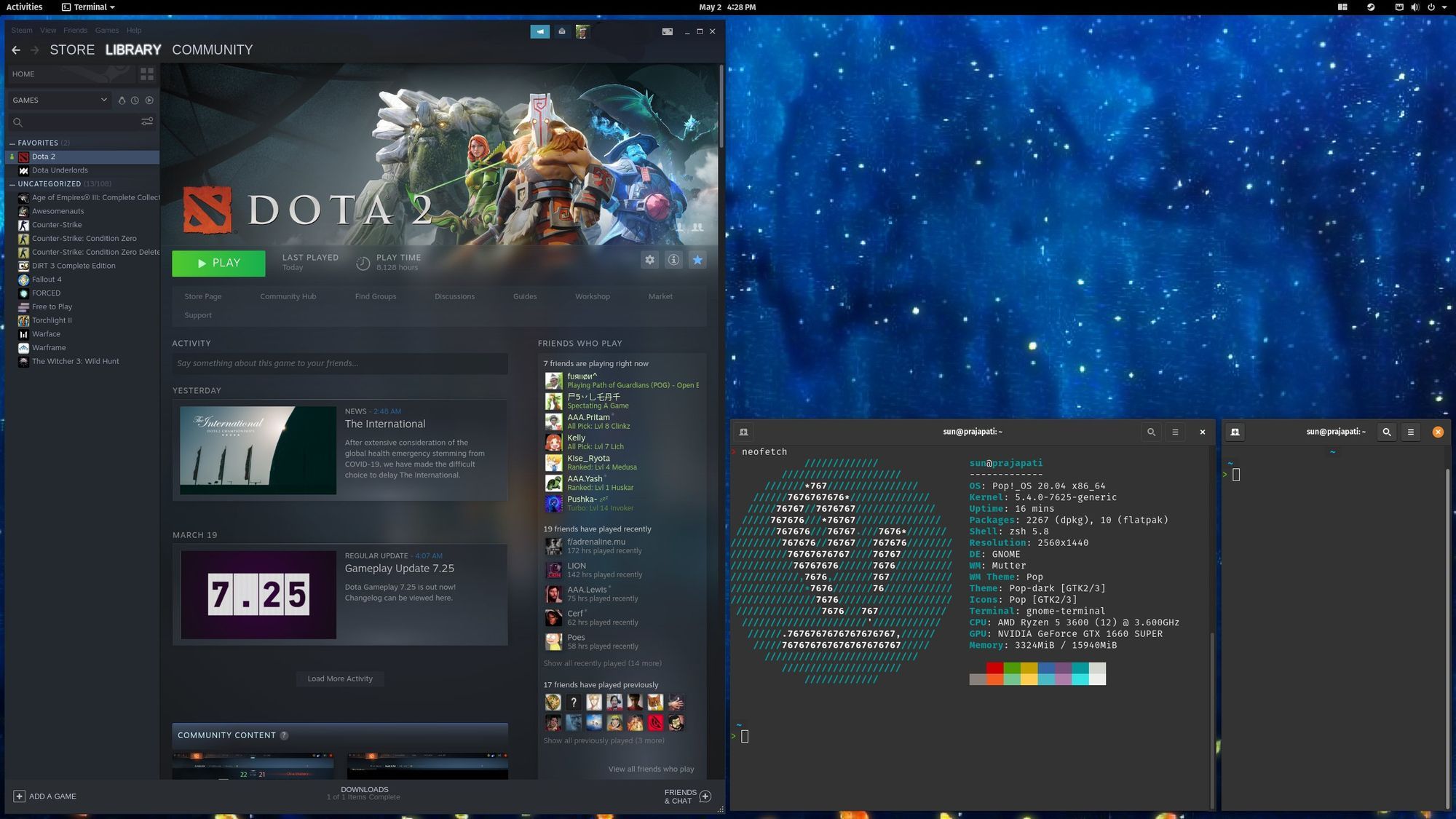Click the Load More Activity button
Image resolution: width=1456 pixels, height=819 pixels.
(x=340, y=678)
